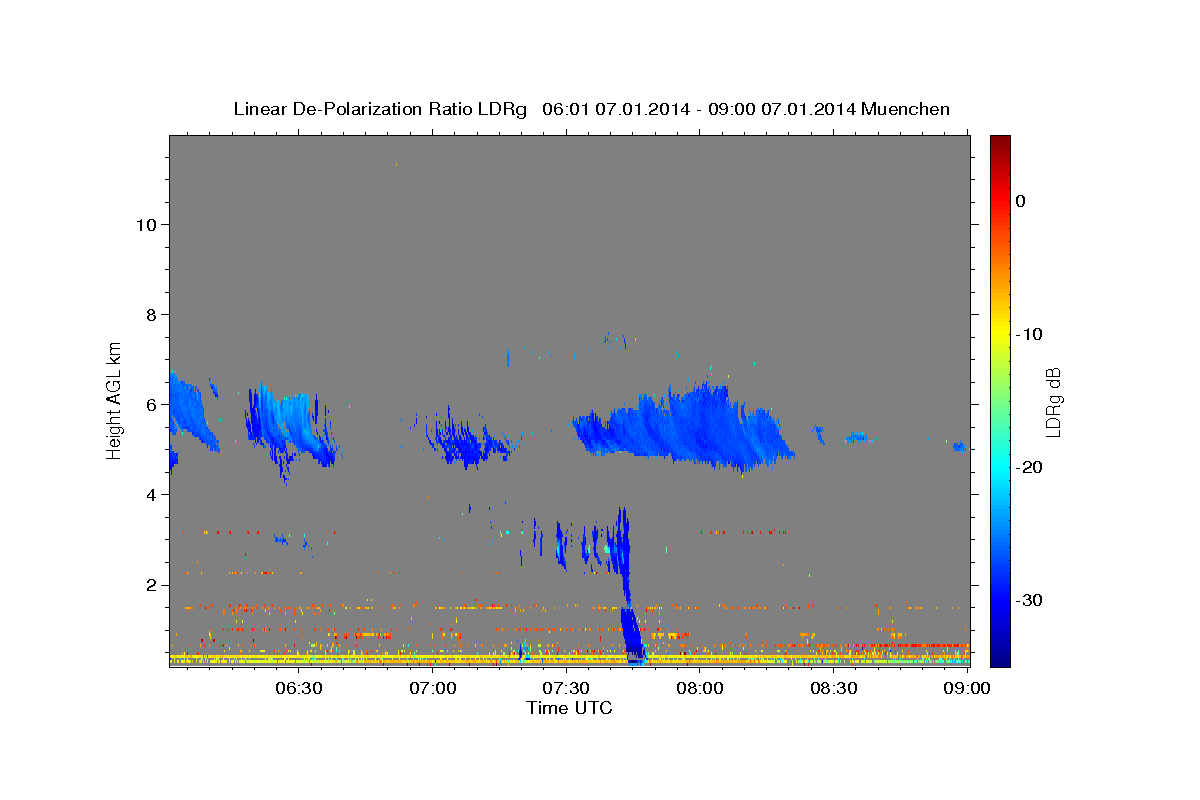Image resolution: width=1200 pixels, height=800 pixels.
Task: Click the colorbar value '0'
Action: (1020, 201)
